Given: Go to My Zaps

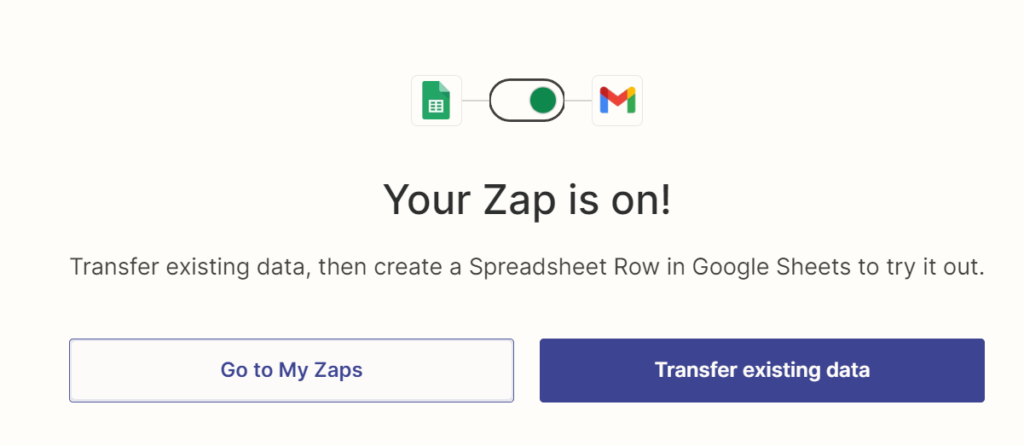Looking at the screenshot, I should click(x=291, y=370).
